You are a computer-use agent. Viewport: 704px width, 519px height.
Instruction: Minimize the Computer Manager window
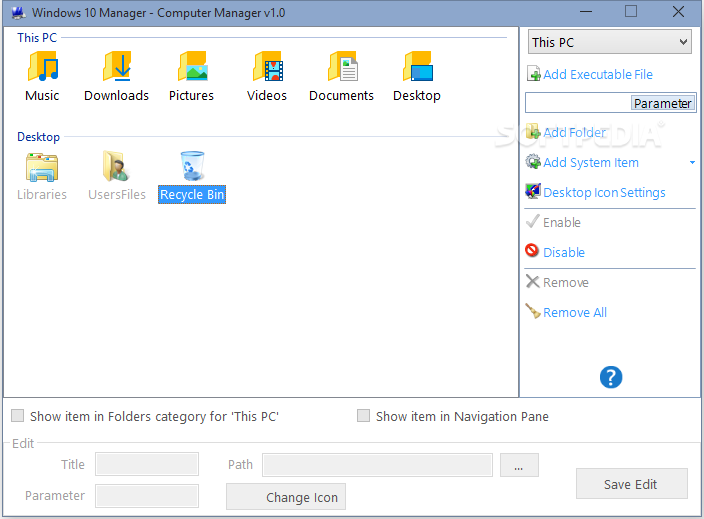[x=585, y=12]
